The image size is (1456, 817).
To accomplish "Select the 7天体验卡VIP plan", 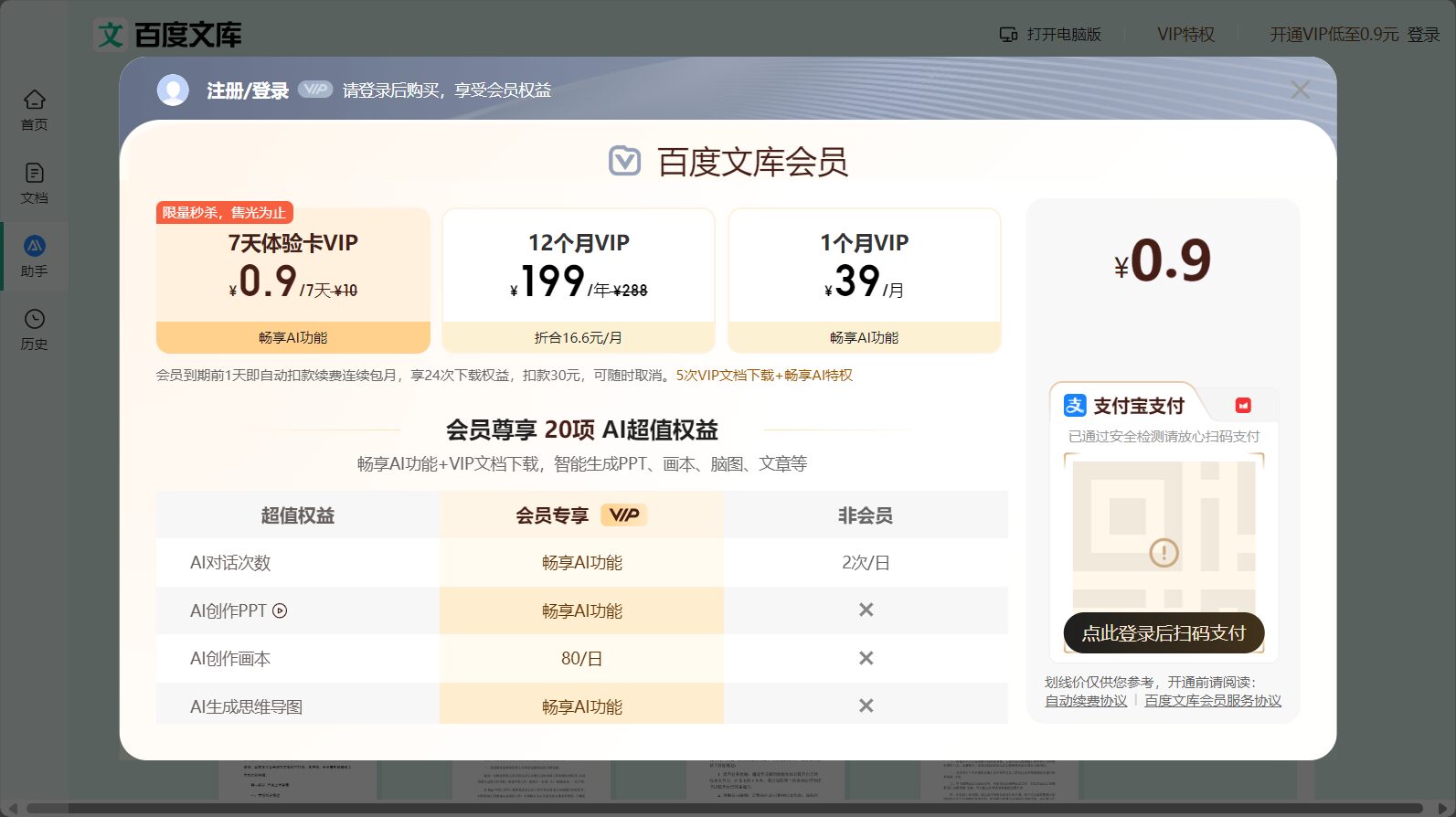I will pos(293,280).
